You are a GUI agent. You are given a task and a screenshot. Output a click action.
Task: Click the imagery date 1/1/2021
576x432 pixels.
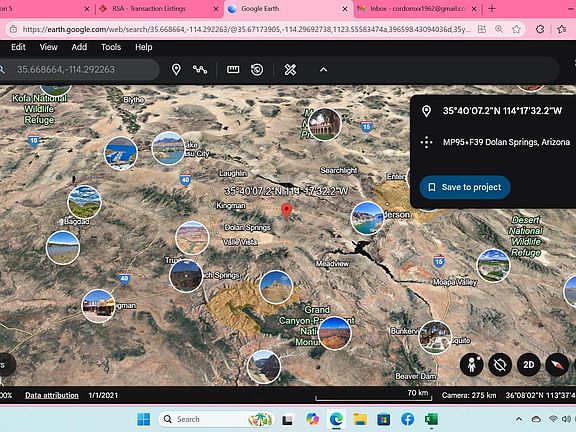click(x=103, y=395)
